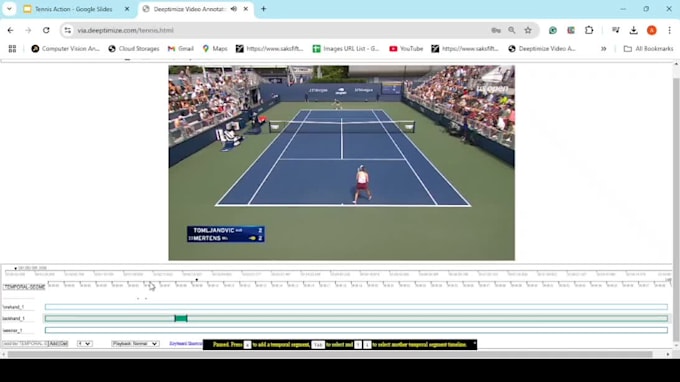Open the media controls music icon

(x=615, y=30)
